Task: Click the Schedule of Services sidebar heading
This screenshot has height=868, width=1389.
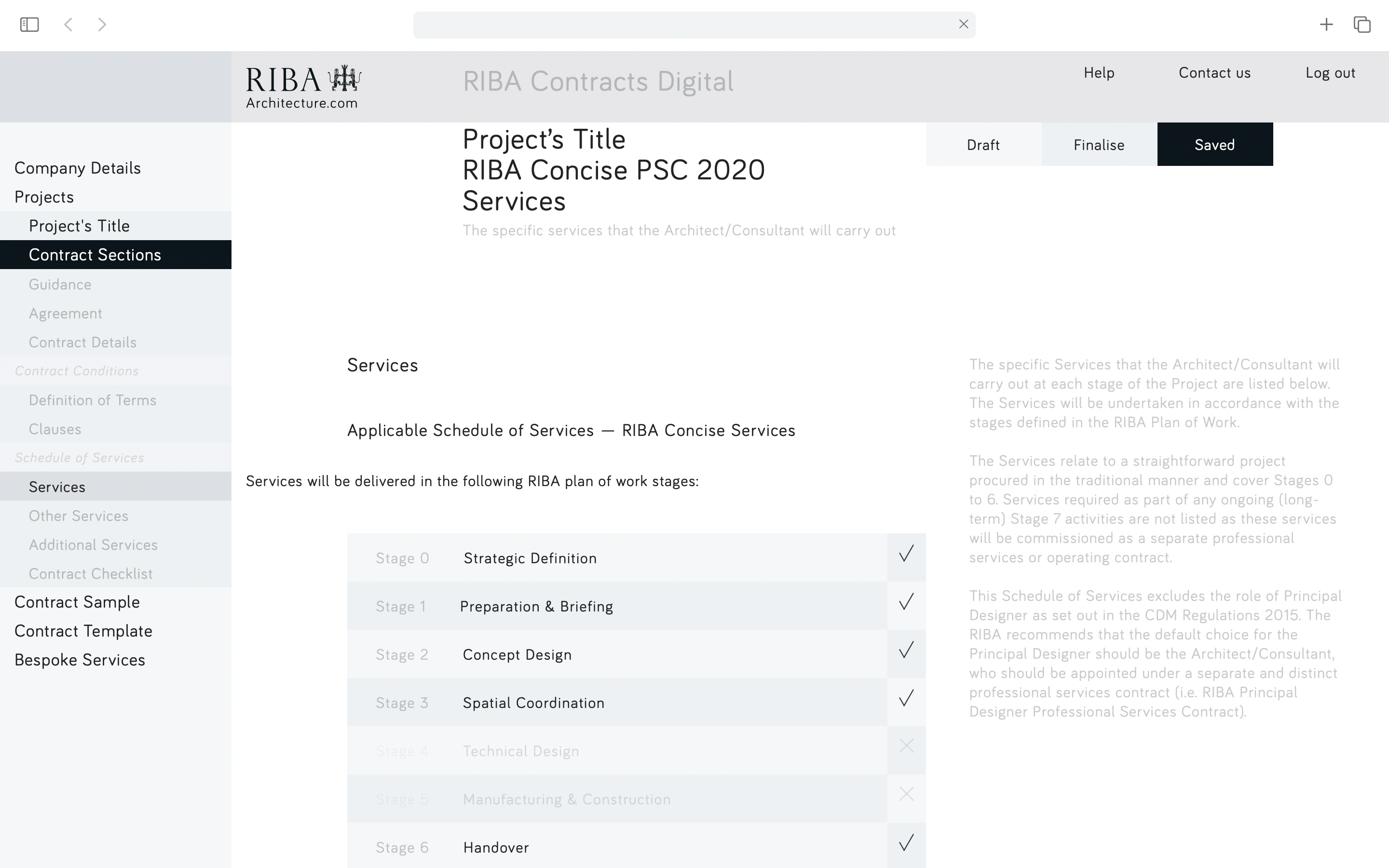Action: tap(79, 458)
